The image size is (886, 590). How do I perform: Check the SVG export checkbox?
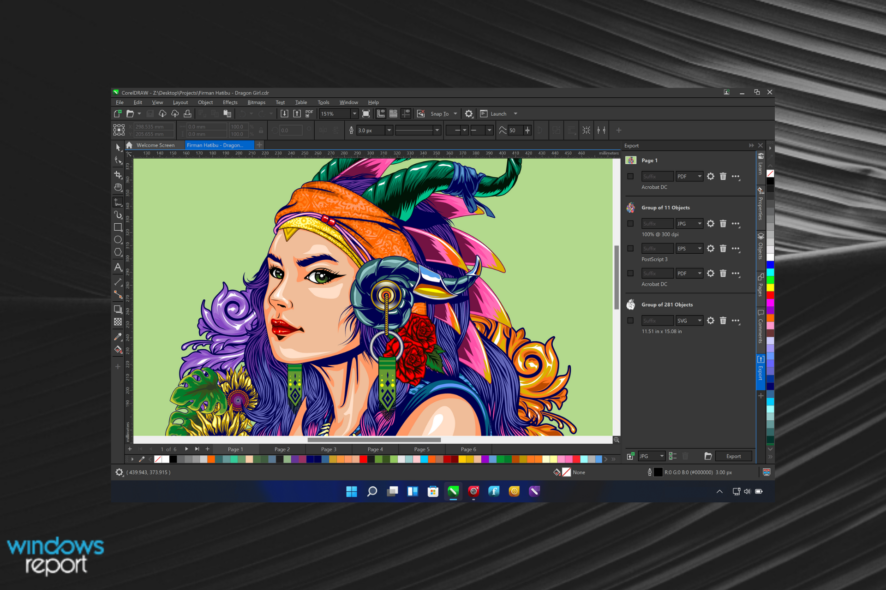[631, 321]
